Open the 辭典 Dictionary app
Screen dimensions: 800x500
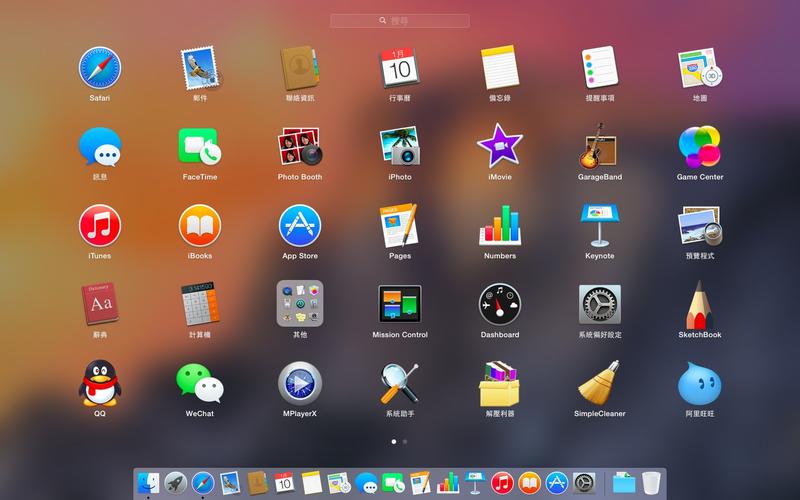99,304
